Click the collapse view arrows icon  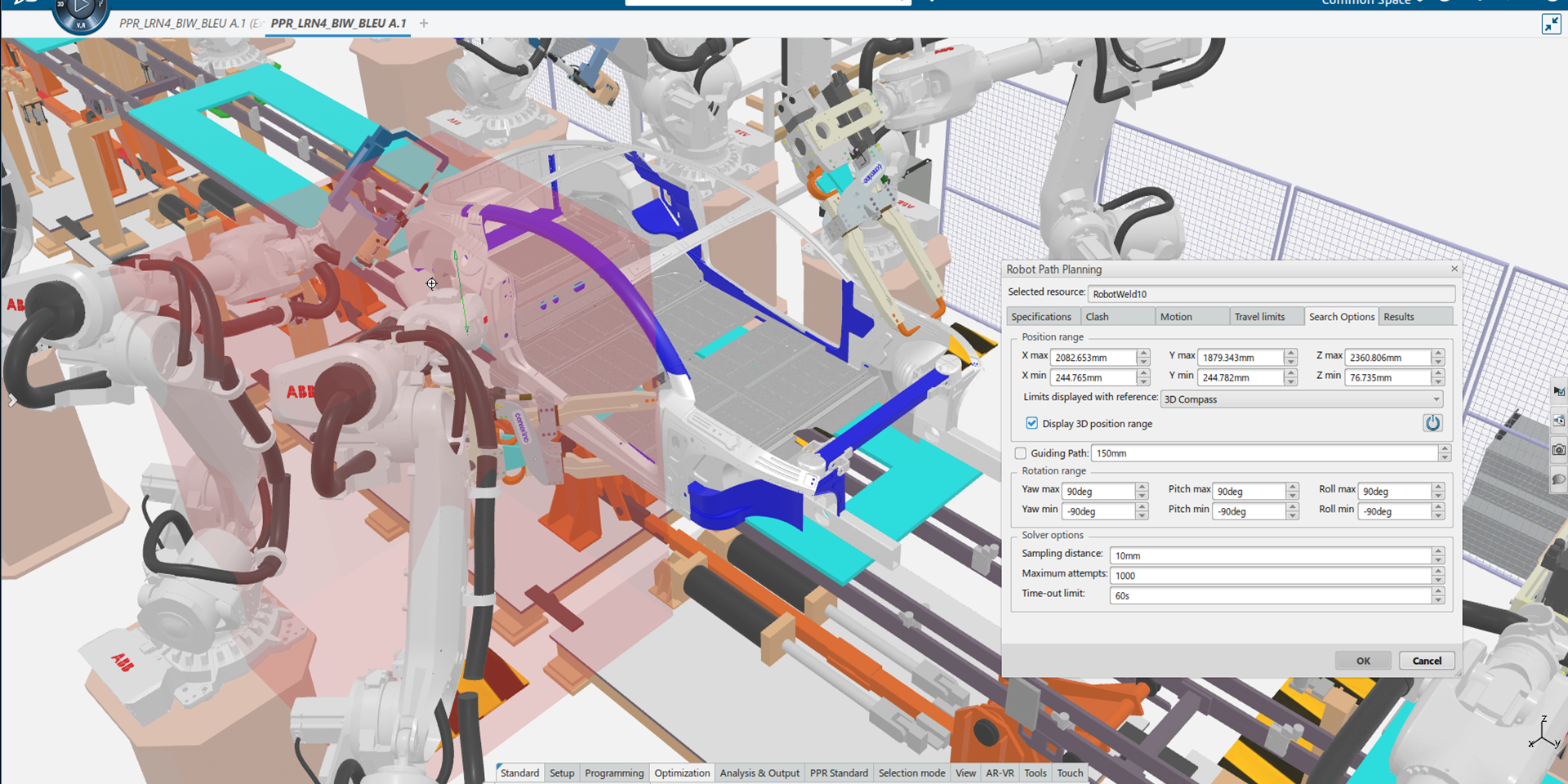pyautogui.click(x=1551, y=24)
